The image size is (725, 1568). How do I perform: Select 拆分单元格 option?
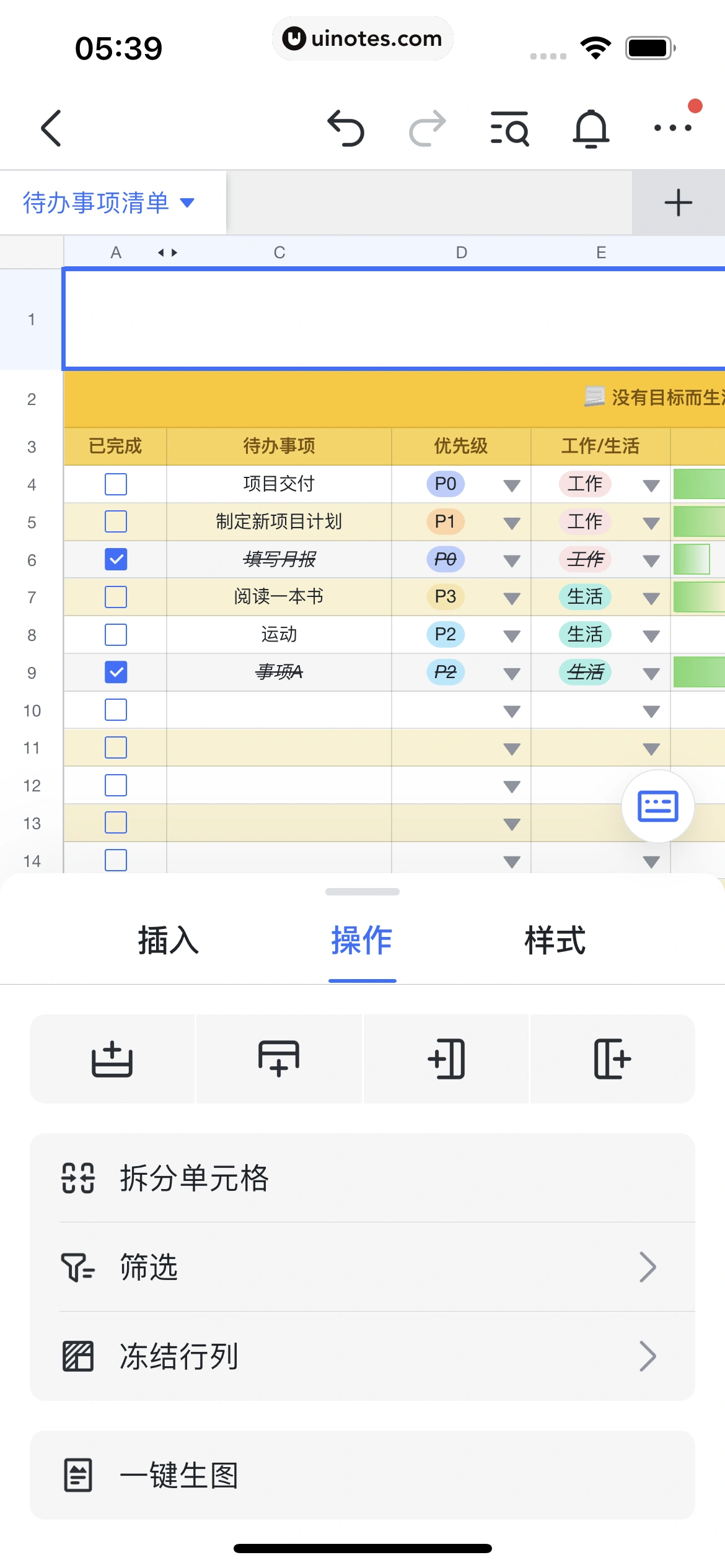point(362,1178)
